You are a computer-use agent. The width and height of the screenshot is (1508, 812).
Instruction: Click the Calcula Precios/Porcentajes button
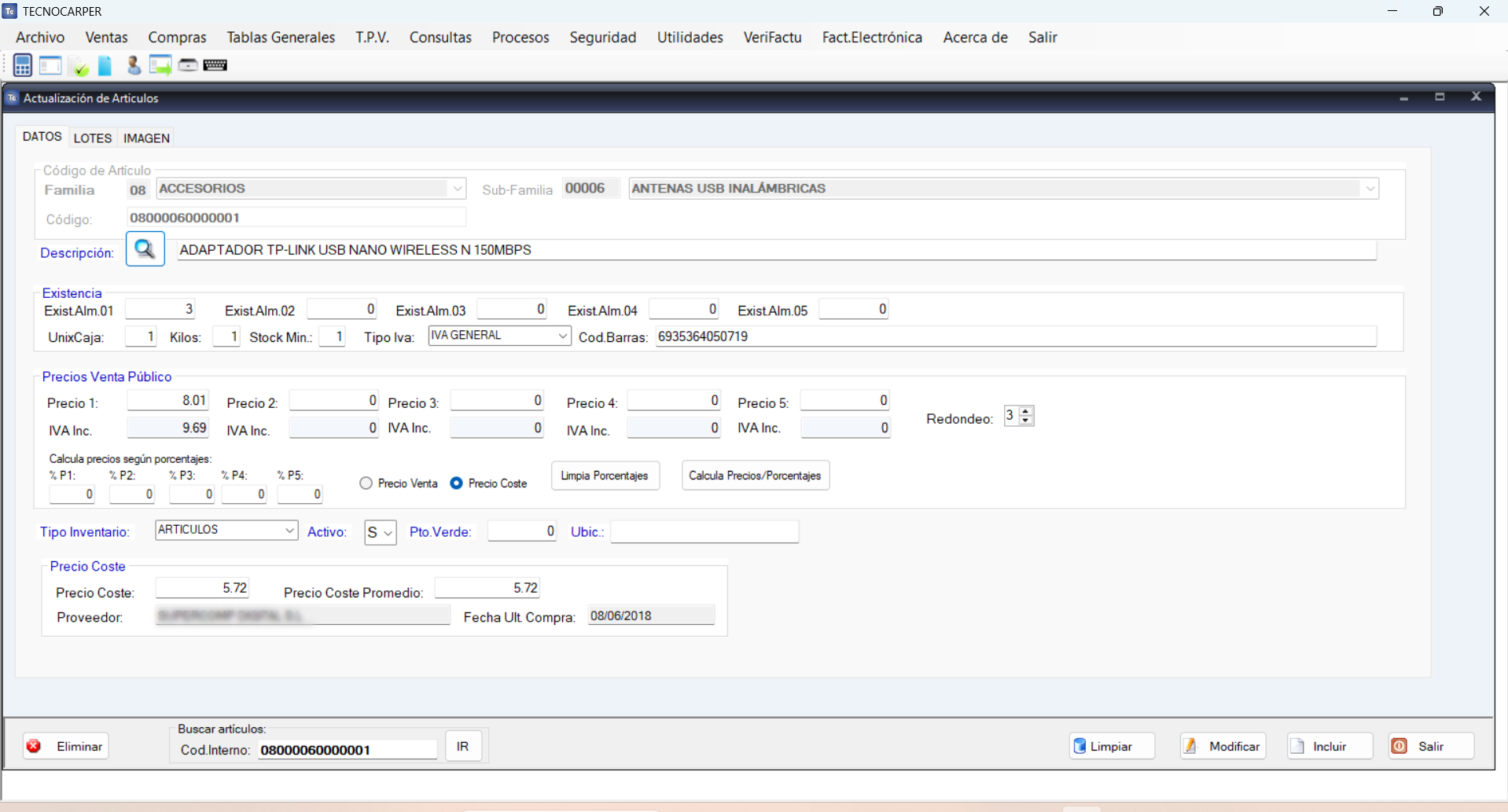(x=755, y=476)
